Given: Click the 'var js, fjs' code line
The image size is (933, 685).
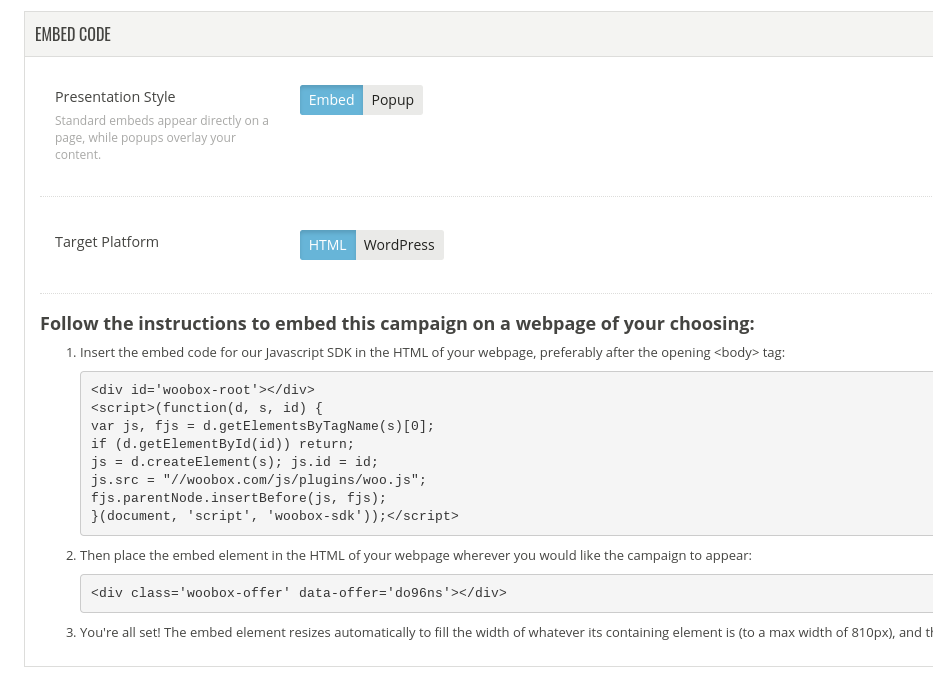Looking at the screenshot, I should click(x=262, y=426).
